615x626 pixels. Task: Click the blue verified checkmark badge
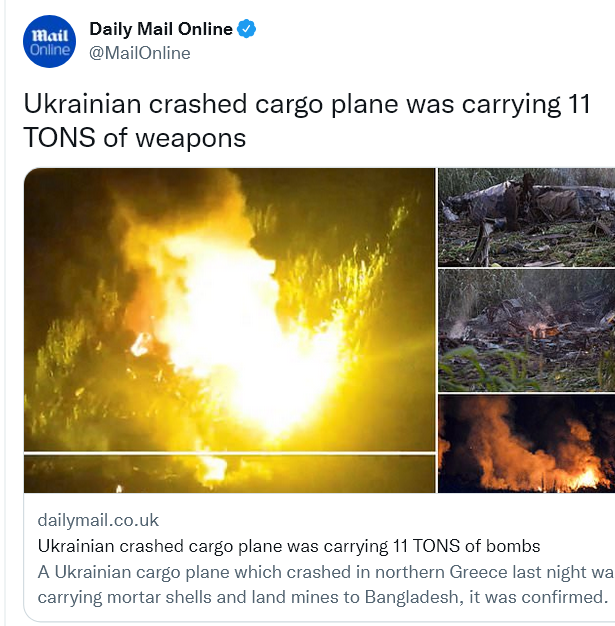coord(246,29)
